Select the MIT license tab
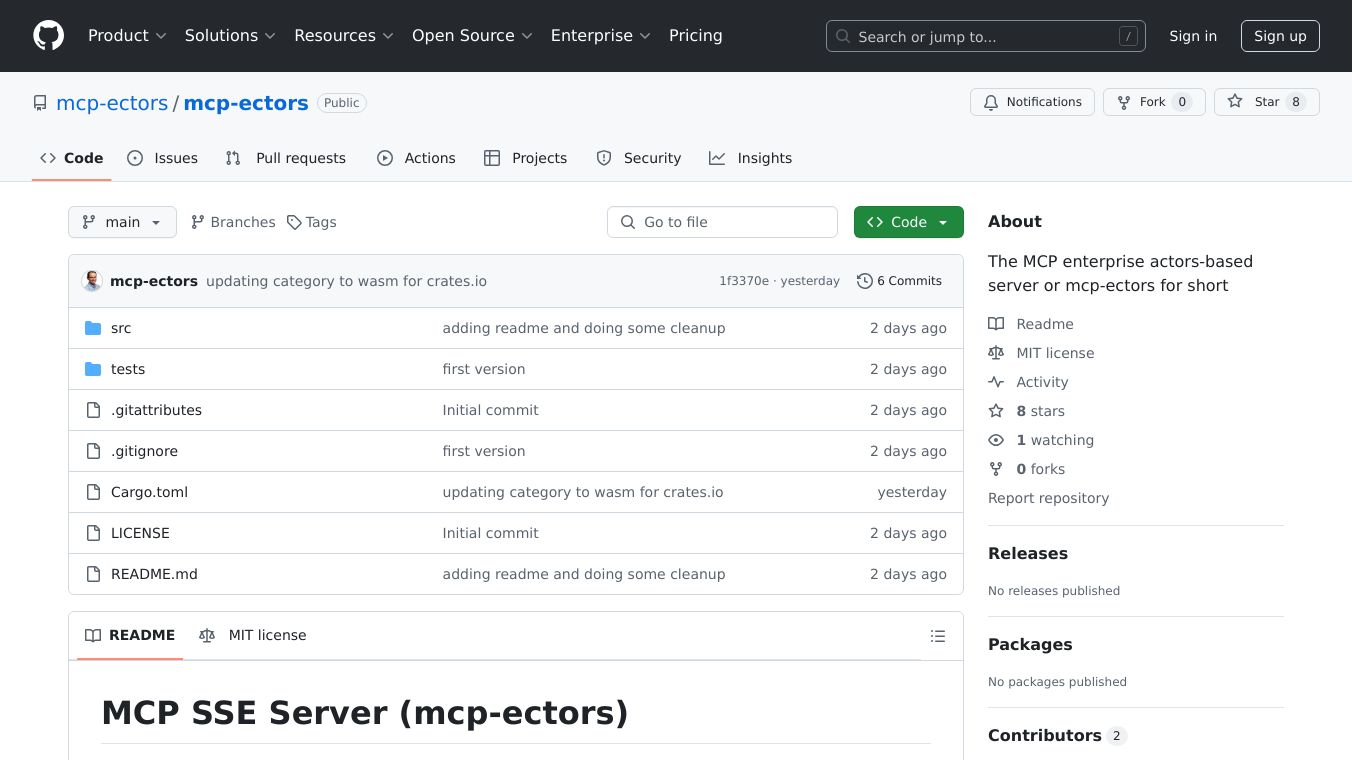Viewport: 1352px width, 760px height. tap(253, 635)
